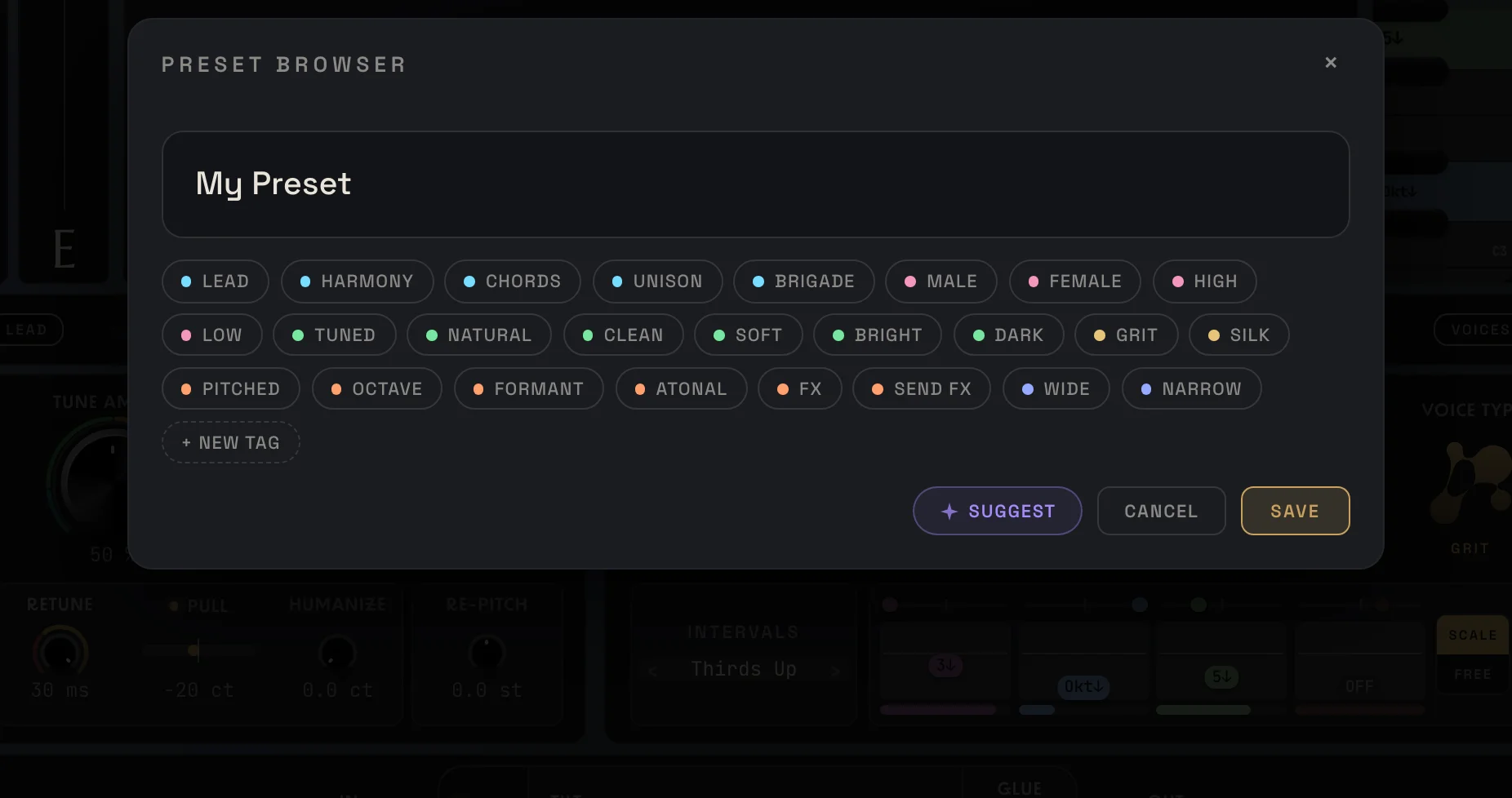Select the NATURAL tag

(x=479, y=335)
